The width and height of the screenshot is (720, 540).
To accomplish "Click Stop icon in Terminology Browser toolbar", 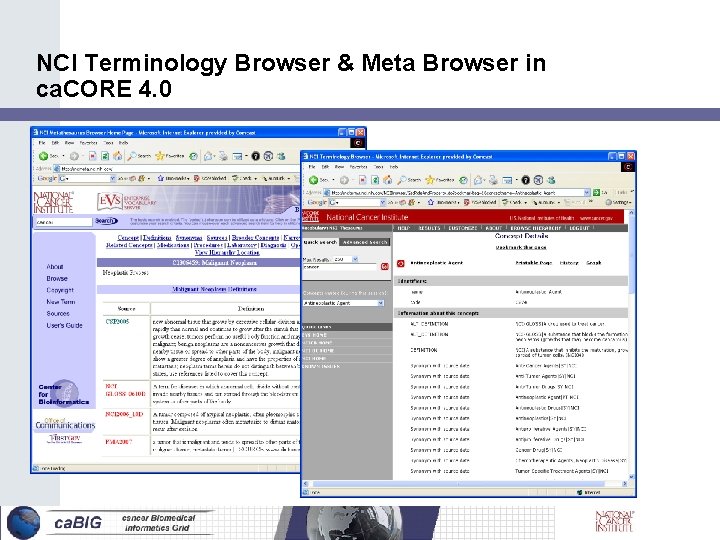I will 363,180.
